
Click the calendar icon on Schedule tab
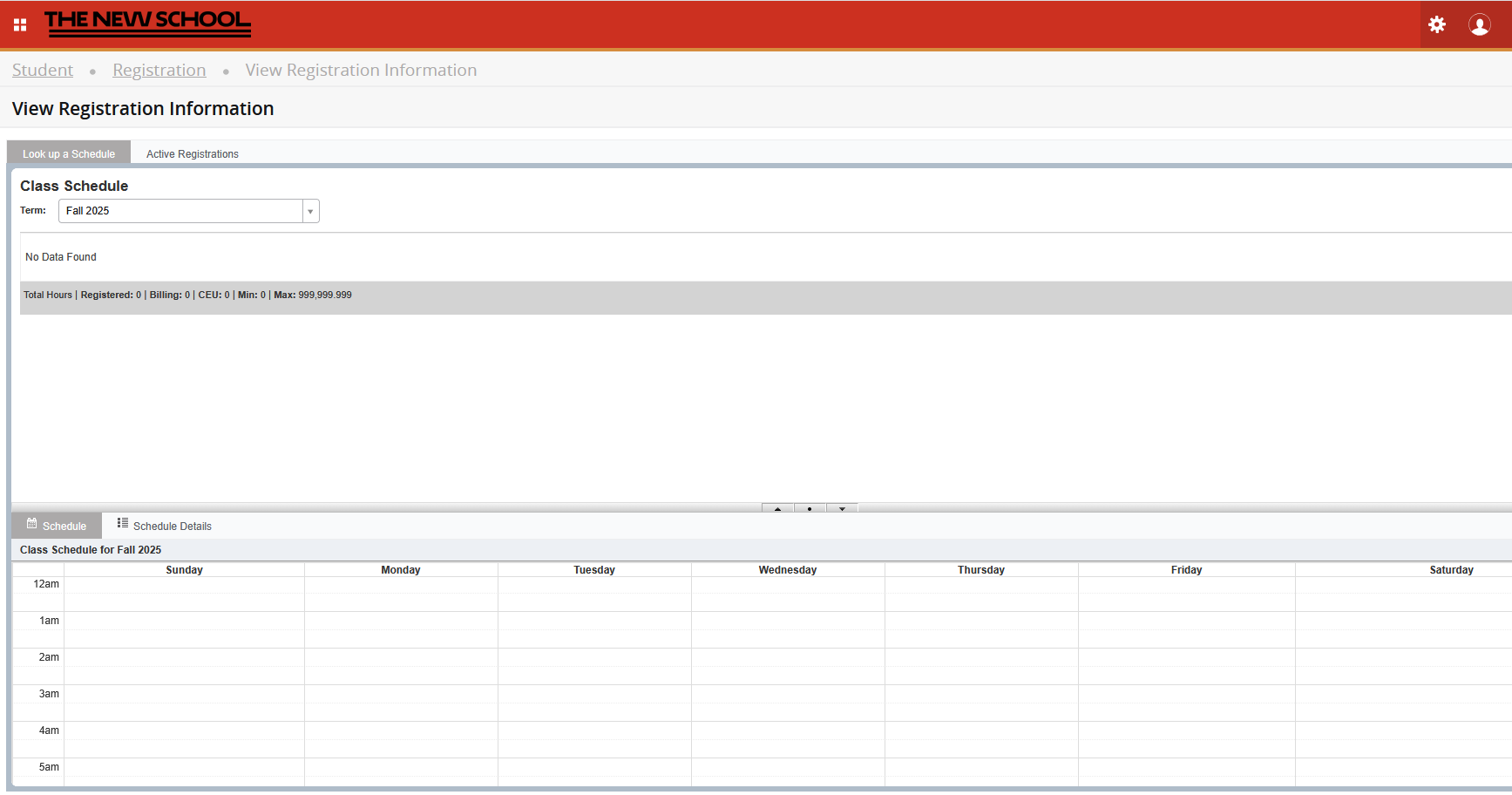tap(32, 524)
